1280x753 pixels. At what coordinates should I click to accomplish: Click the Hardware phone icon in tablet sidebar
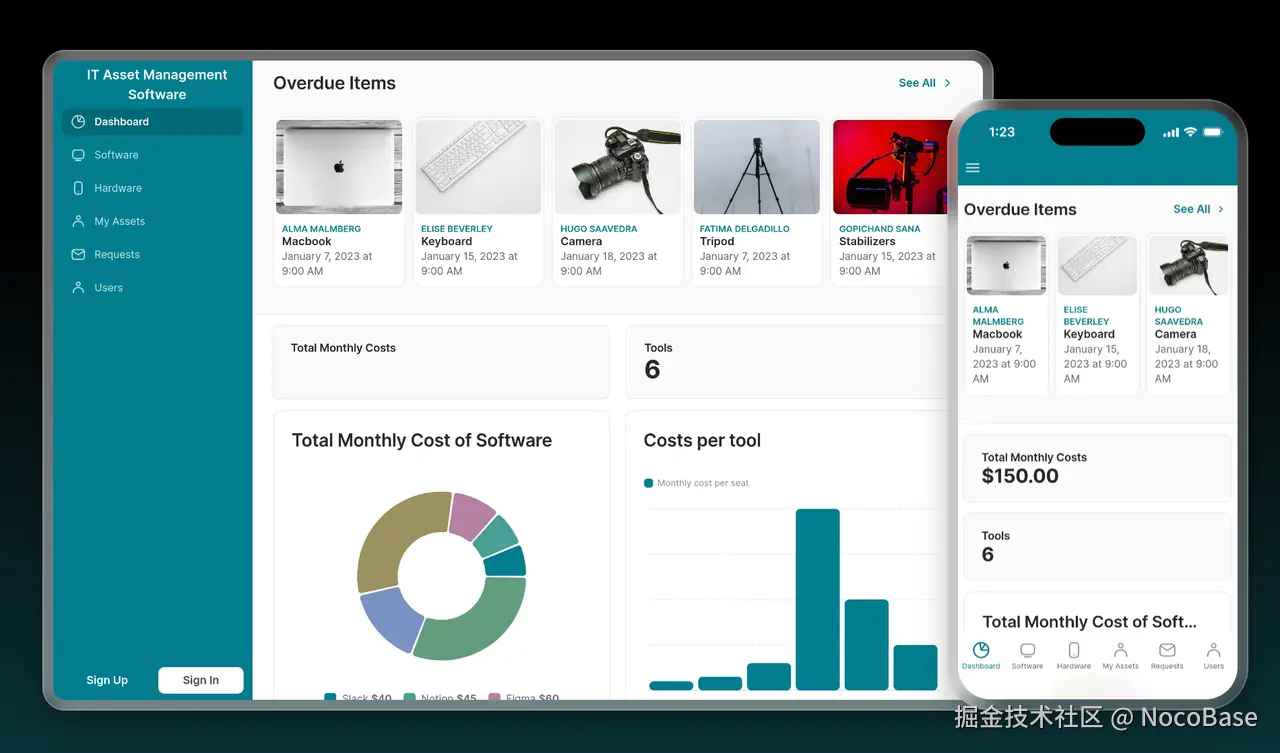click(x=78, y=188)
